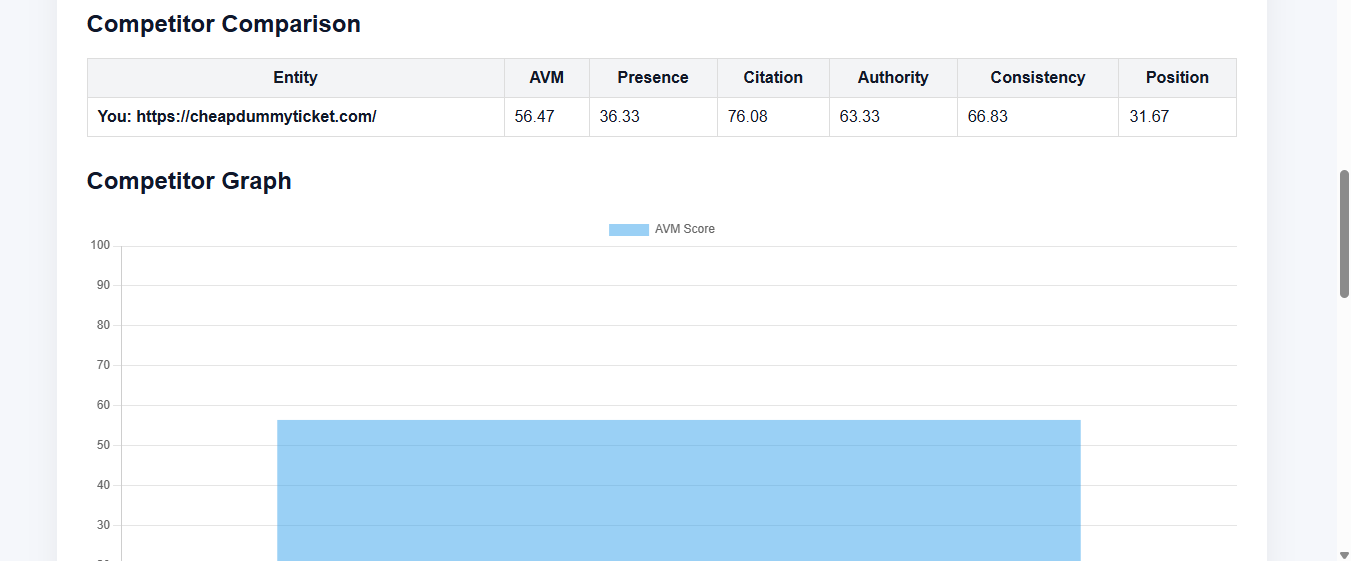Toggle the AVM Score legend item
Screen dimensions: 1351x561
click(662, 229)
